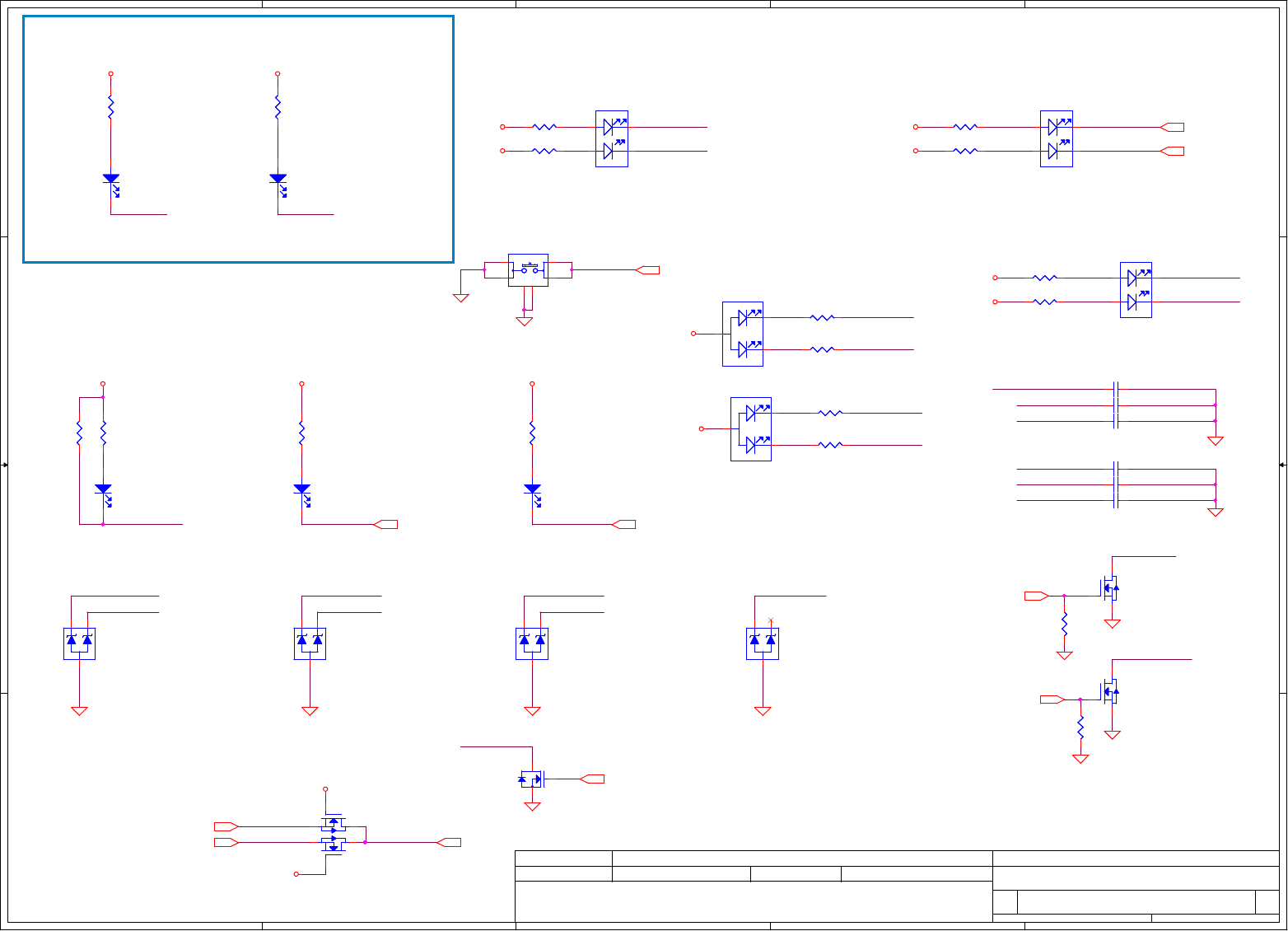Click the resistor above the left LED in the blue frame

(110, 107)
